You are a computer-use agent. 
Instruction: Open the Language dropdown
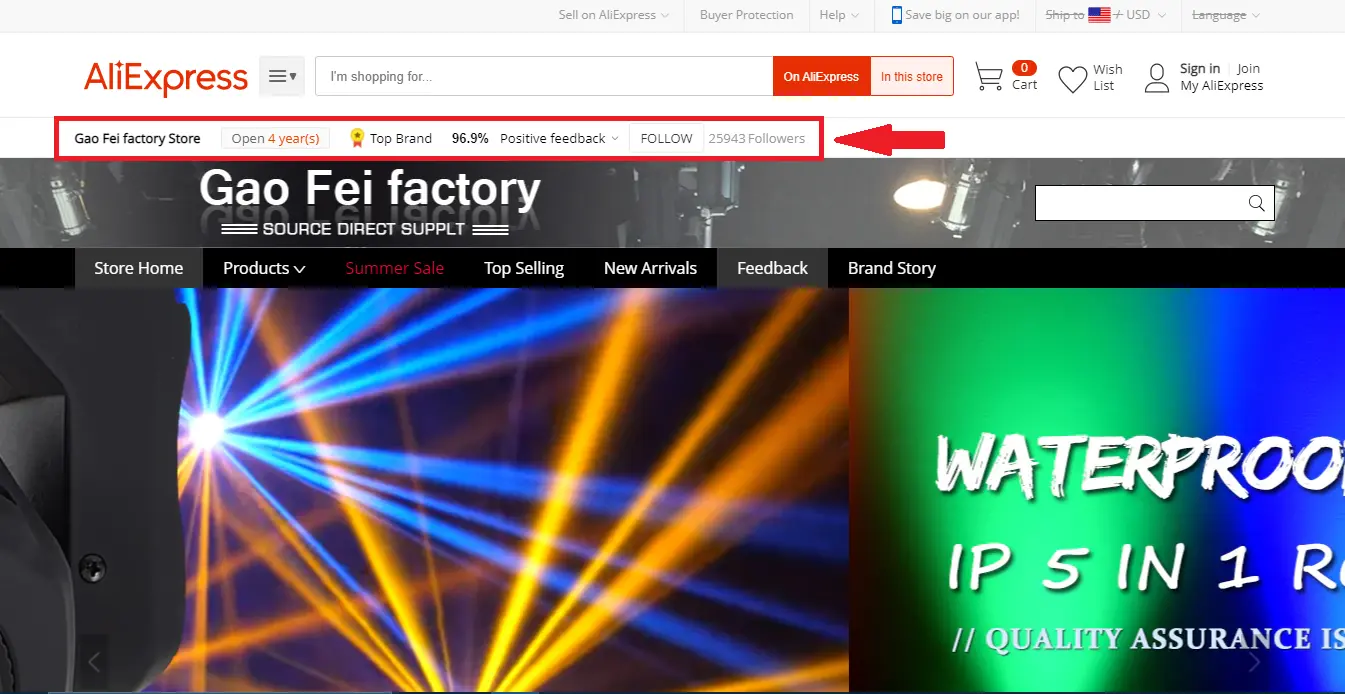tap(1224, 15)
